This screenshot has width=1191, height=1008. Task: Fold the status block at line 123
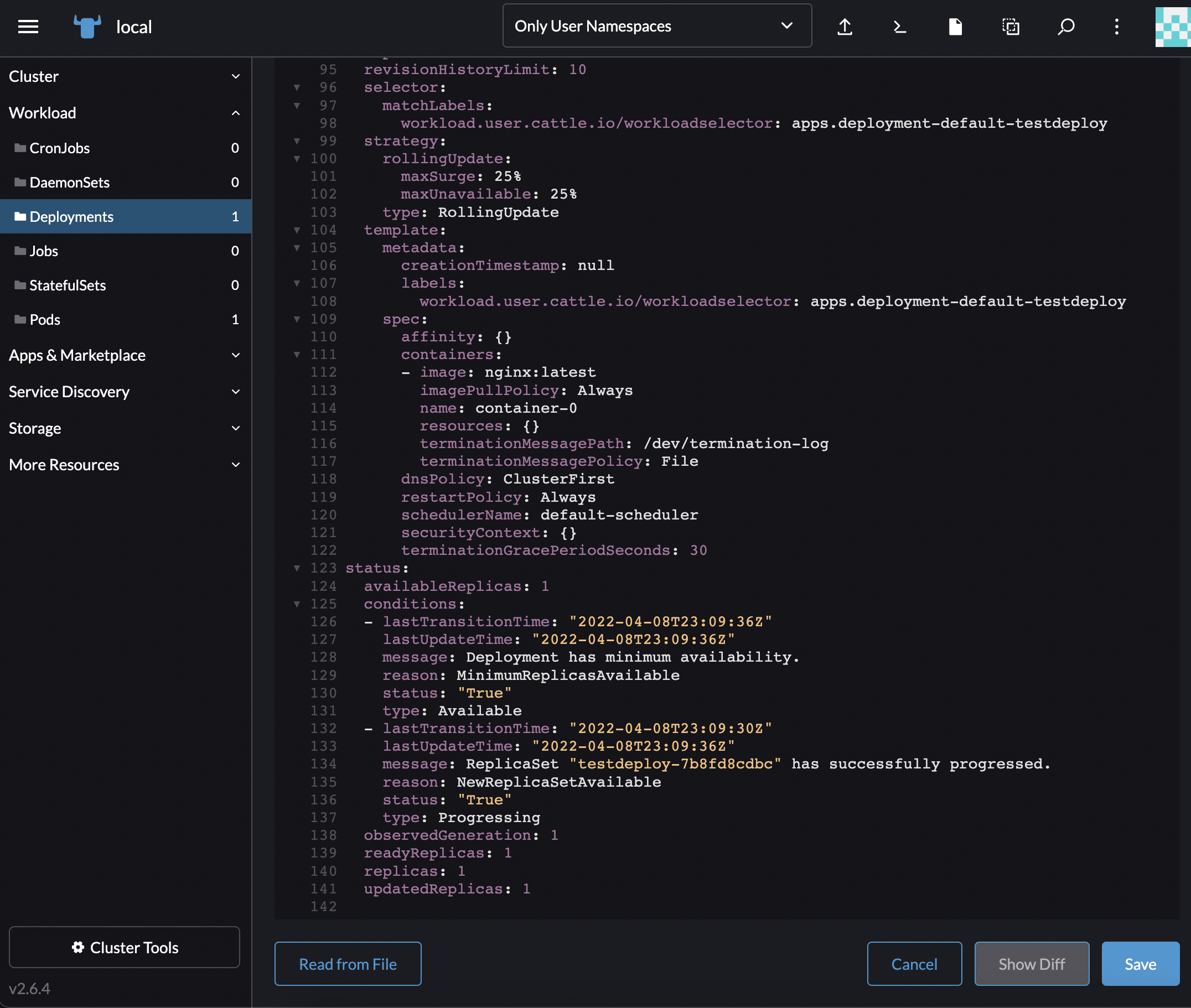point(297,568)
